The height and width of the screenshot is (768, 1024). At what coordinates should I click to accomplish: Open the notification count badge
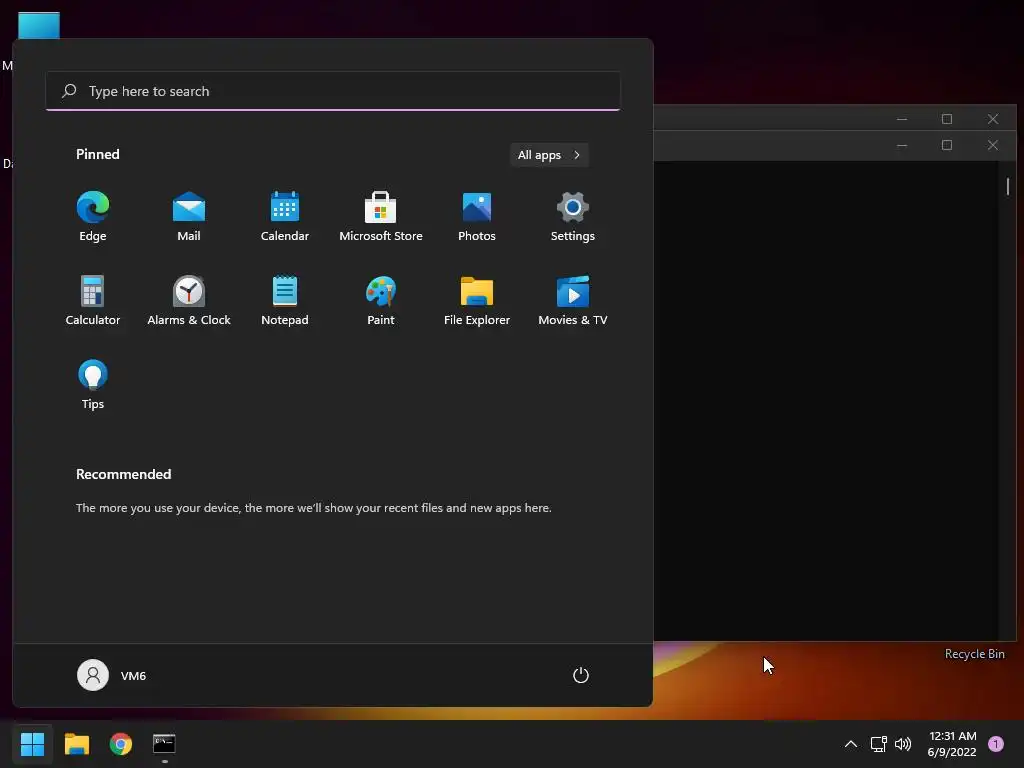pyautogui.click(x=996, y=744)
